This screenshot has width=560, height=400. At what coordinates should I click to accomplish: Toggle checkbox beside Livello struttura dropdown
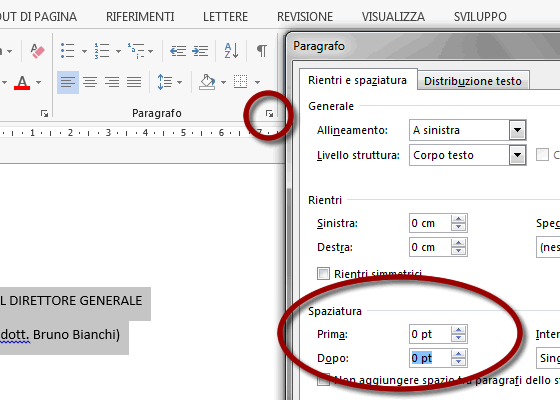point(542,155)
